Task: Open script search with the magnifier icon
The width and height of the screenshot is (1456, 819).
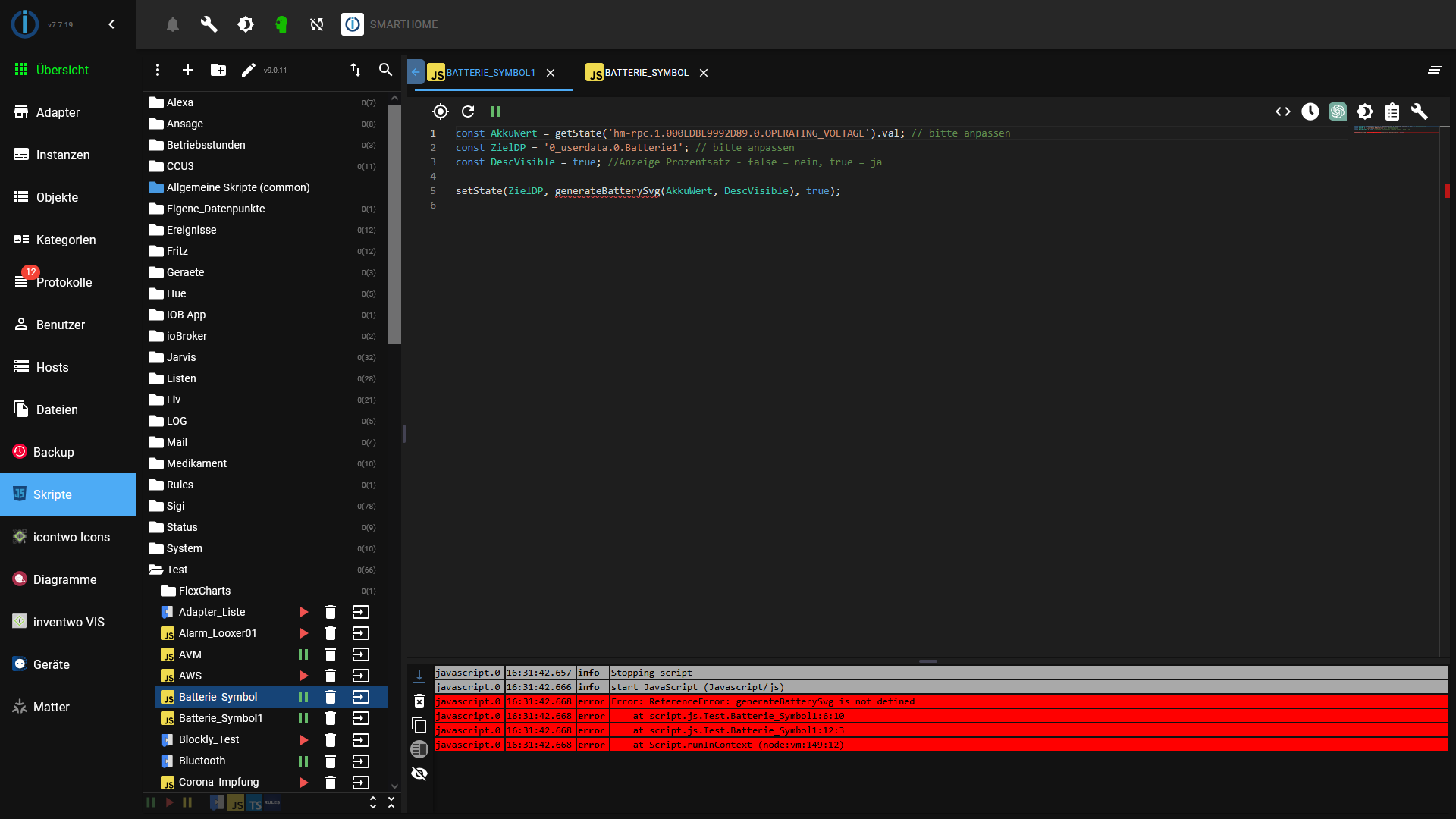Action: pos(385,70)
